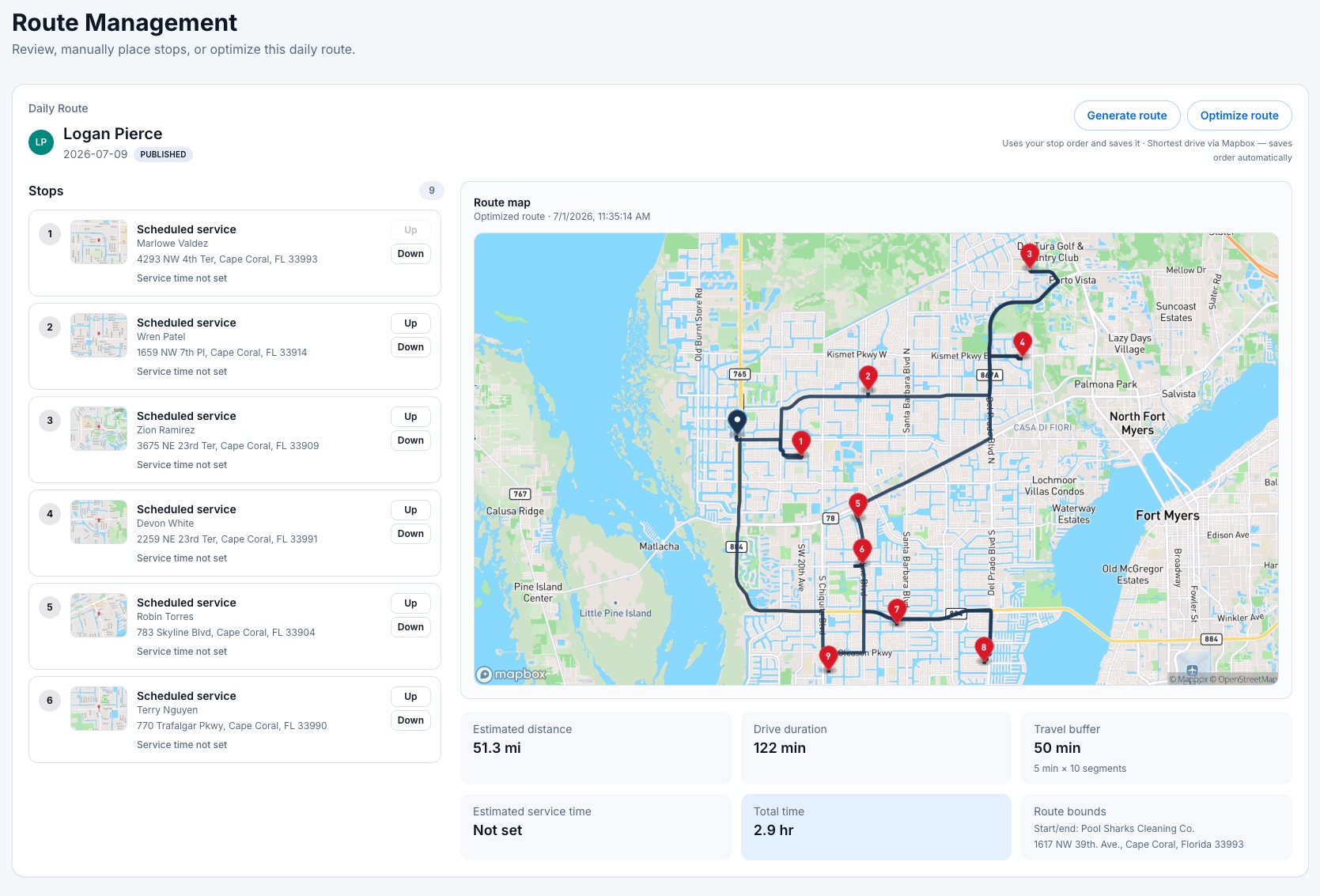Click Estimated distance value 51.3 mi
The width and height of the screenshot is (1320, 896).
[x=497, y=748]
